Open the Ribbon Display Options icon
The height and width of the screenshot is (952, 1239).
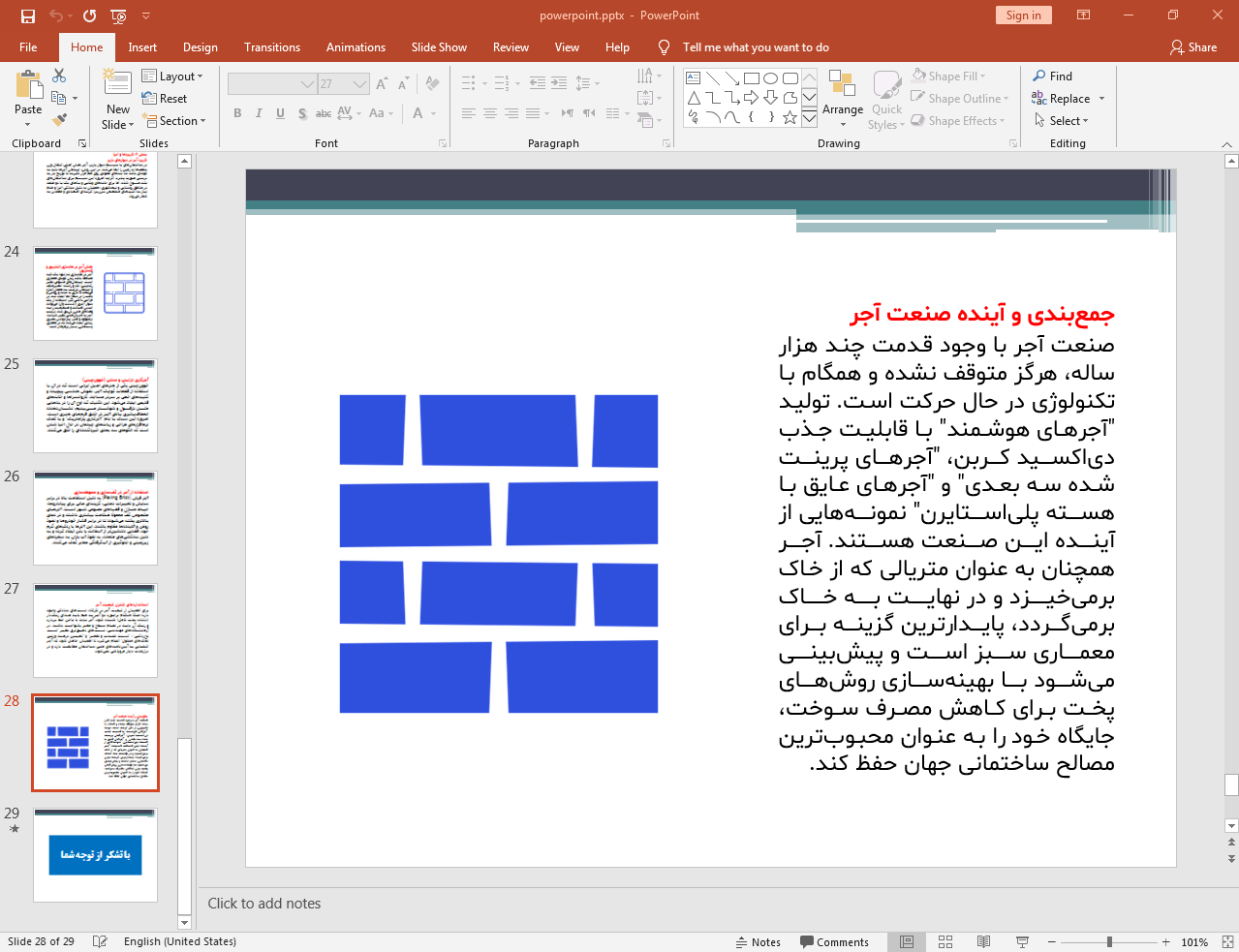coord(1084,15)
